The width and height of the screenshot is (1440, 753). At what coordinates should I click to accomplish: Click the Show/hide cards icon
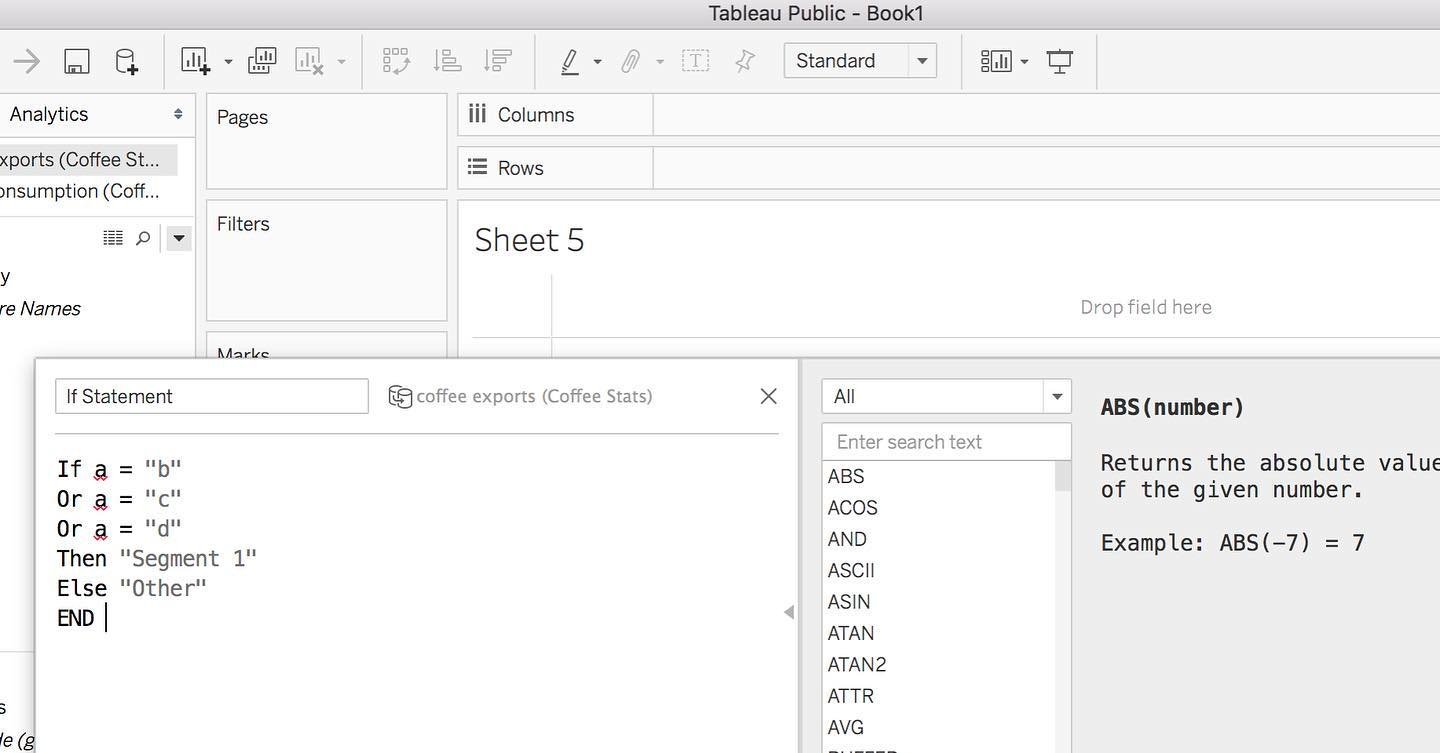(x=996, y=61)
